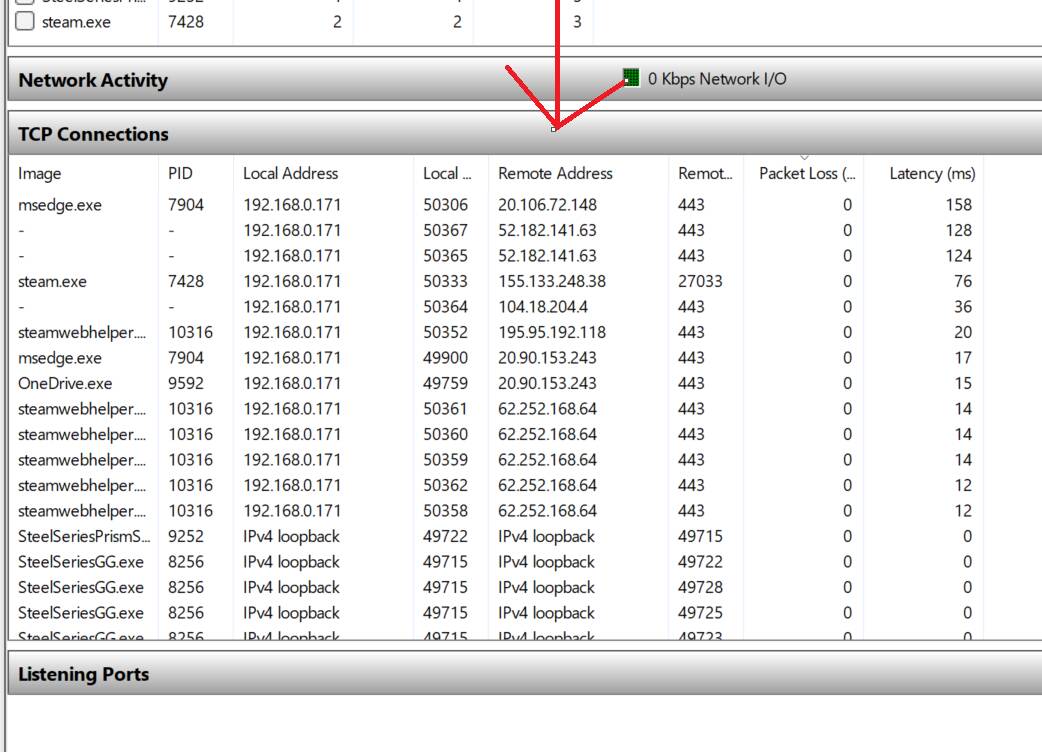Sort by the Image column header
Viewport: 1042px width, 752px height.
[x=40, y=173]
